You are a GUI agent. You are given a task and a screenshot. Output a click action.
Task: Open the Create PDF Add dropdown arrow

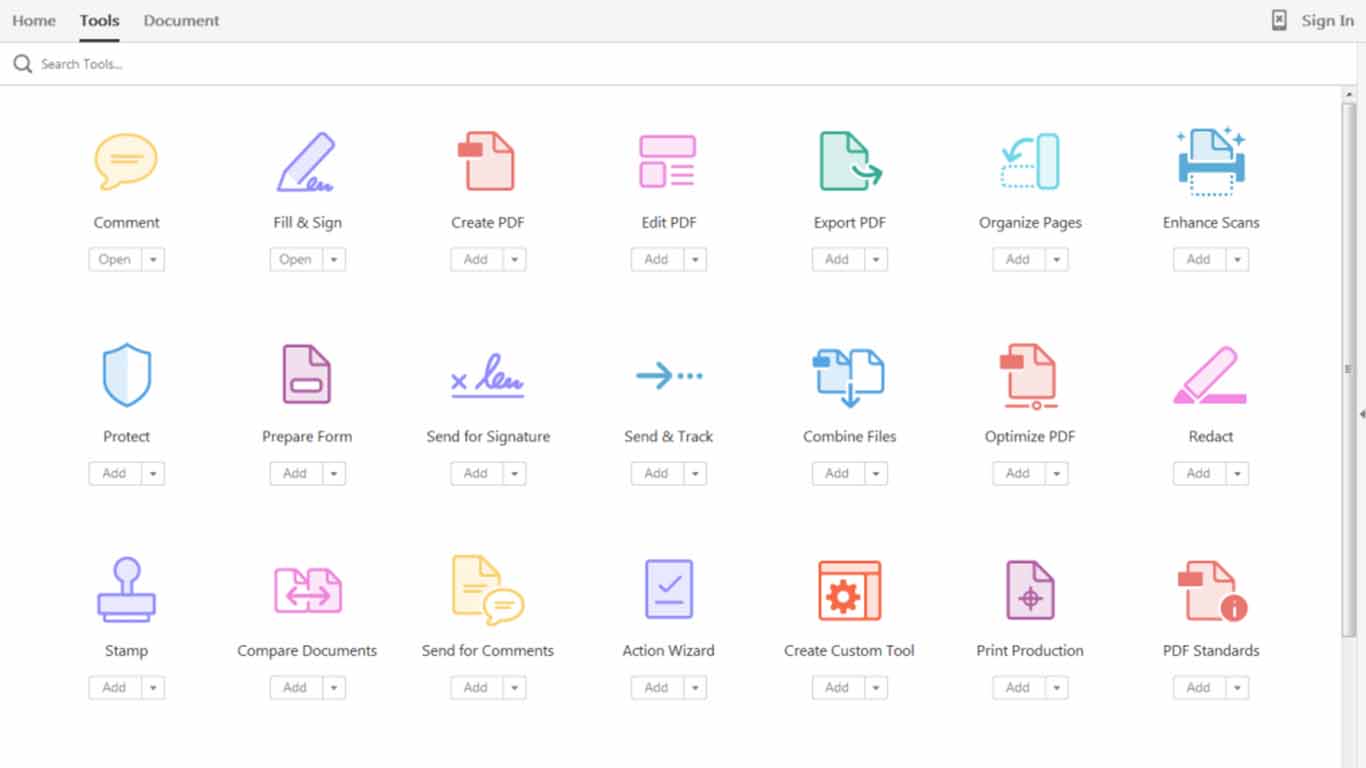coord(515,260)
